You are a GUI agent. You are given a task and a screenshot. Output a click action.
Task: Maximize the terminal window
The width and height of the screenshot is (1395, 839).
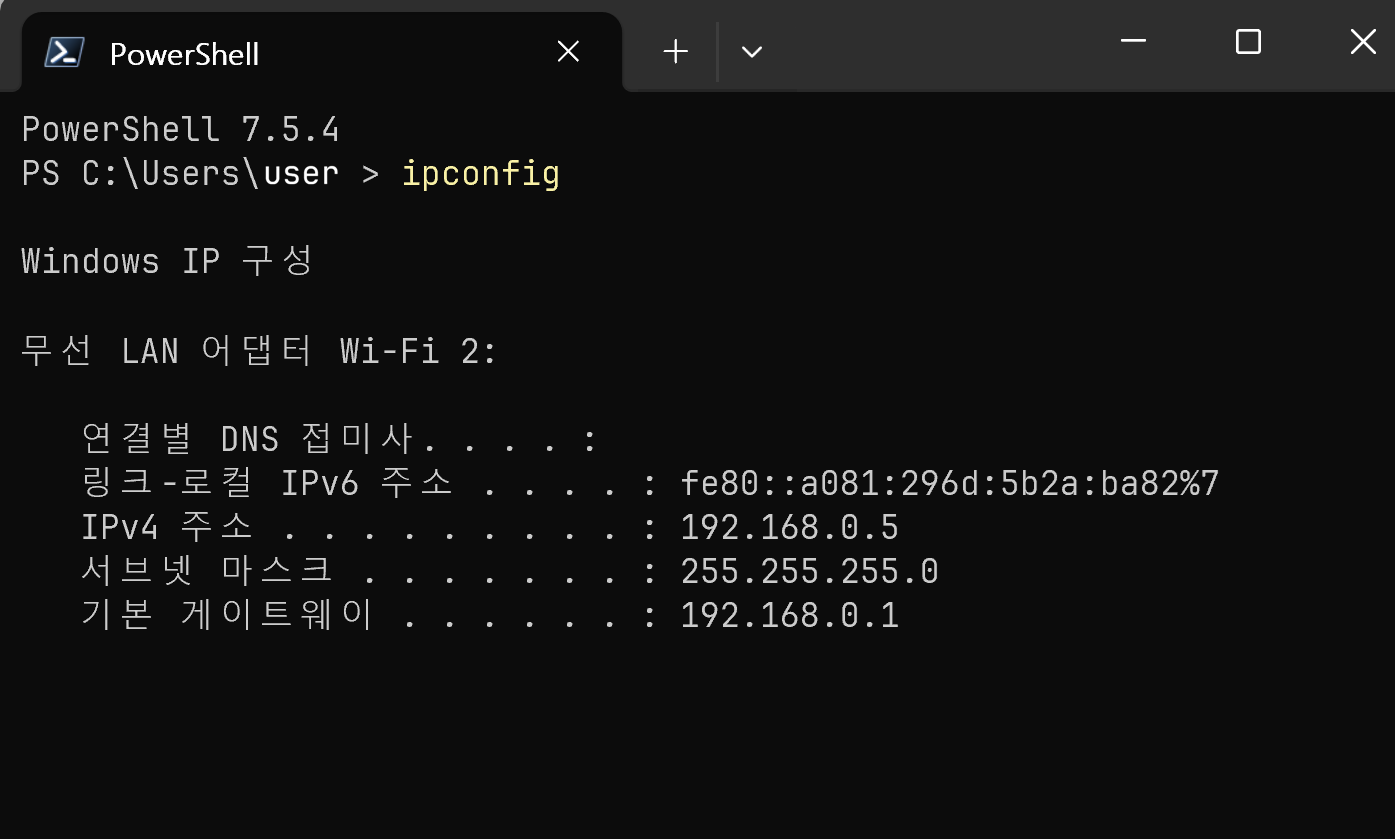coord(1248,42)
